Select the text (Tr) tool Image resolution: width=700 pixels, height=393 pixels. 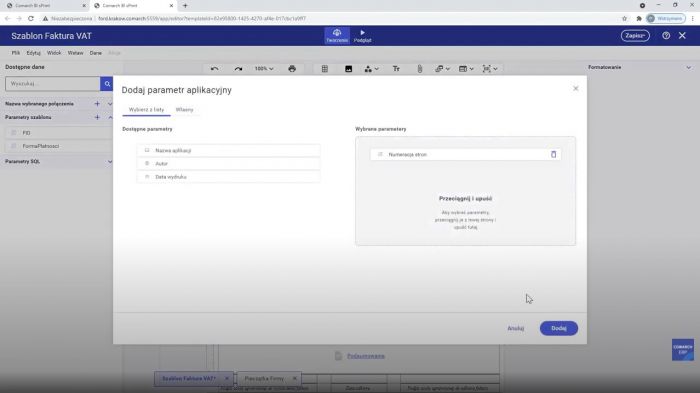[396, 69]
